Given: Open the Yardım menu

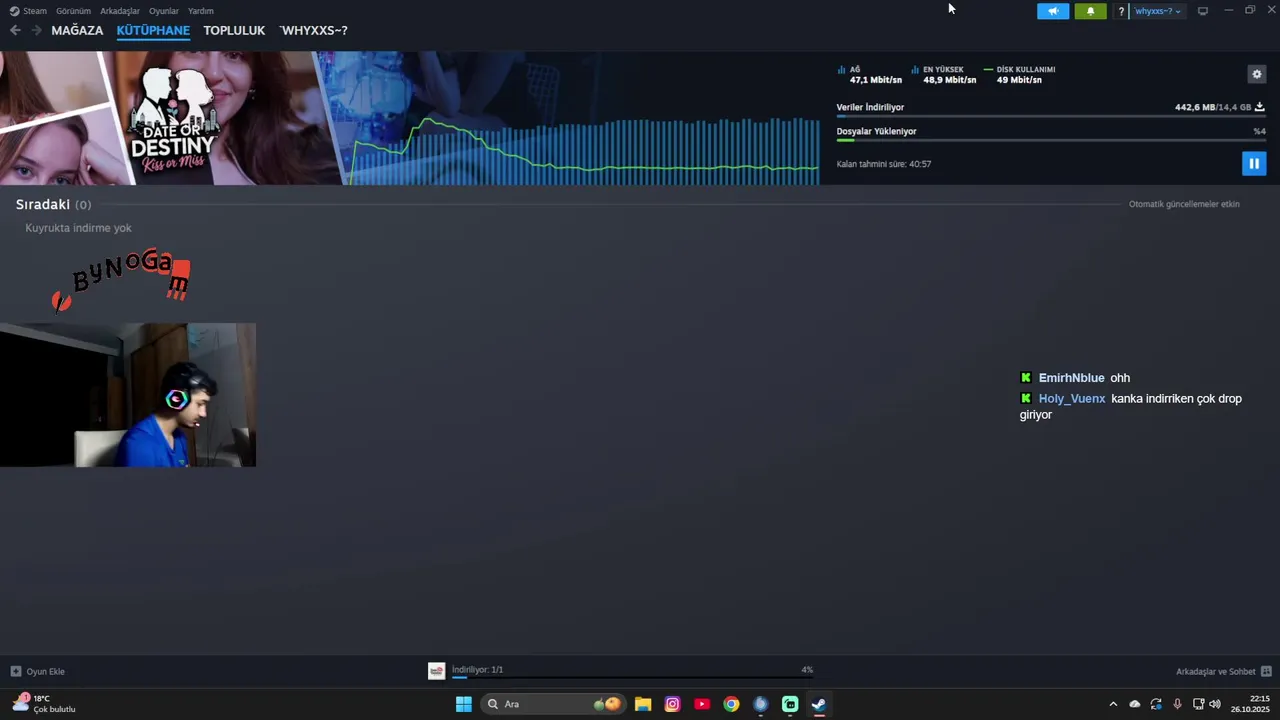Looking at the screenshot, I should coord(201,11).
